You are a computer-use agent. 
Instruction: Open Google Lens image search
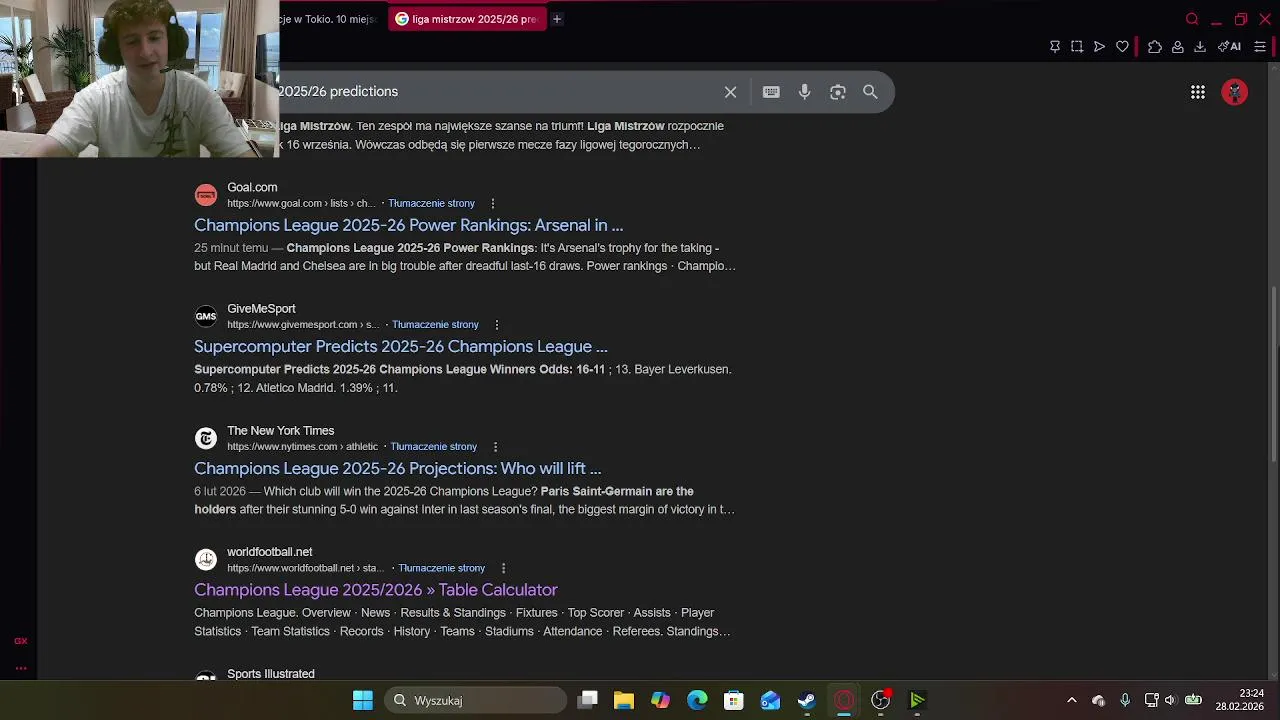pyautogui.click(x=838, y=92)
